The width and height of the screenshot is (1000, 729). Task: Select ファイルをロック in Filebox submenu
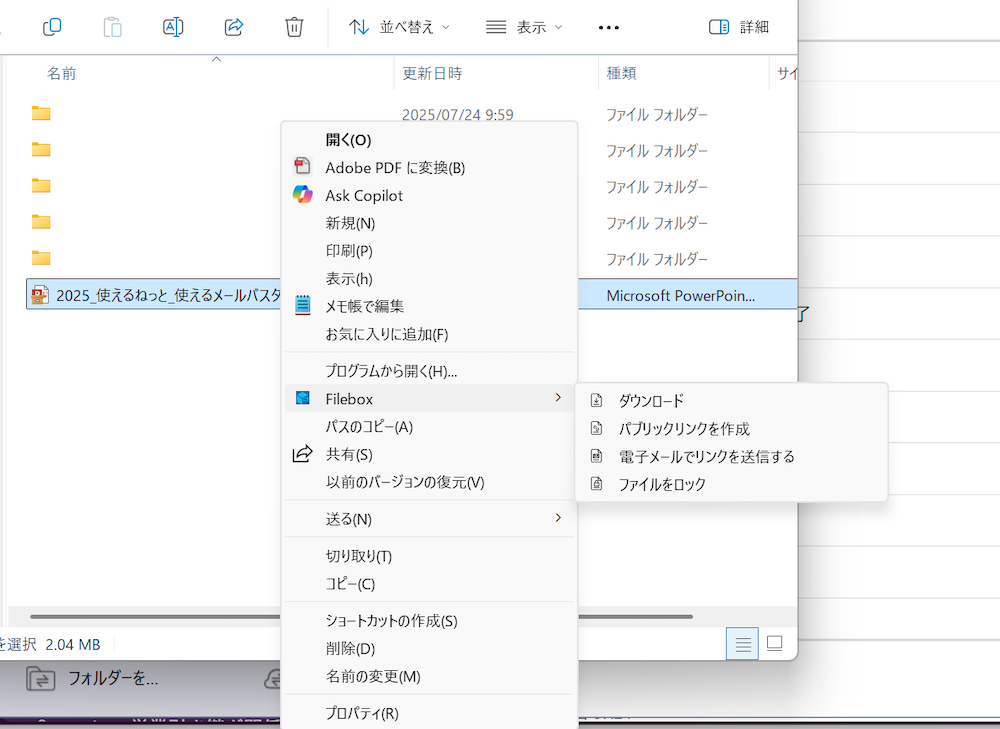[x=662, y=484]
